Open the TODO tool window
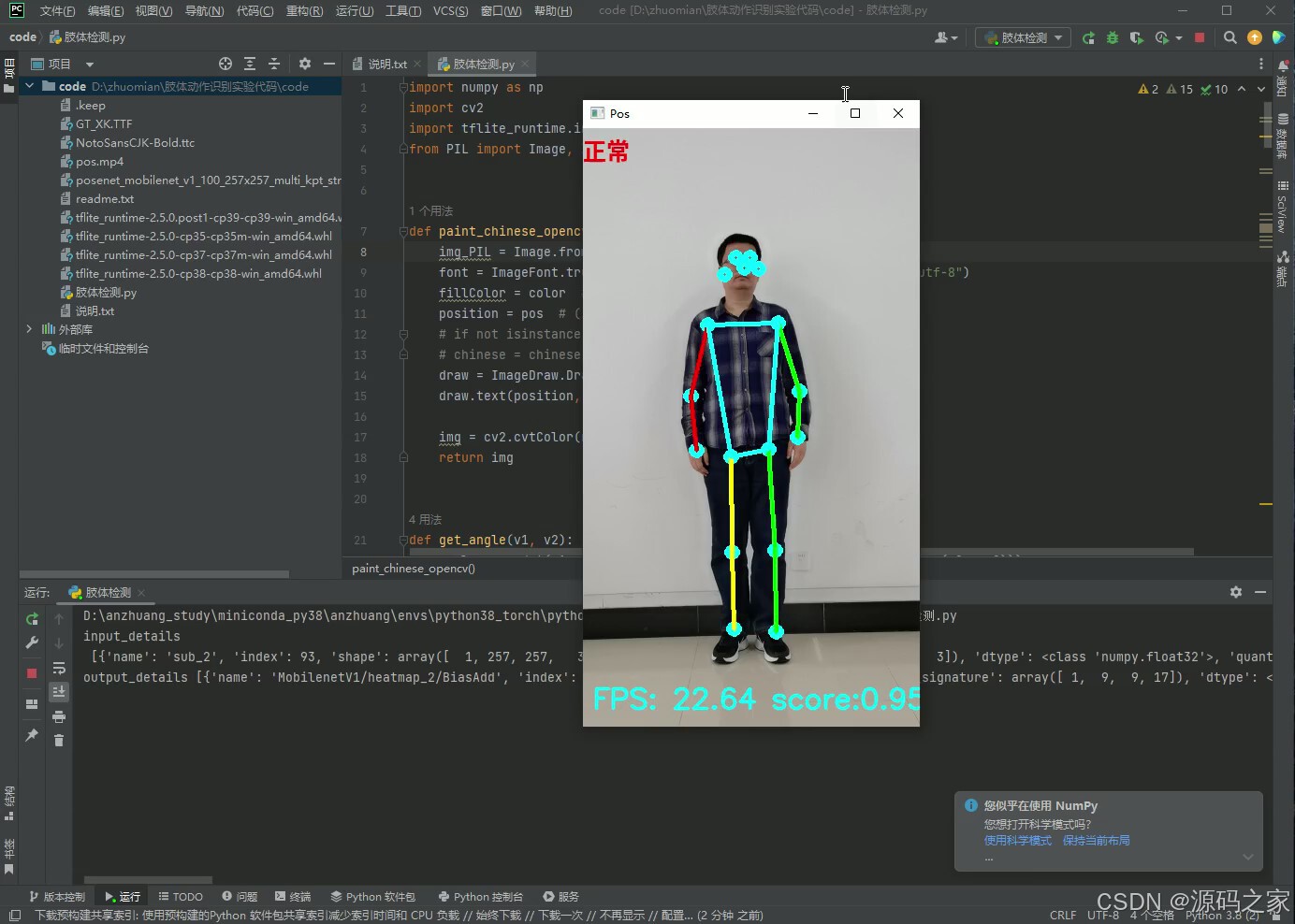Screen dimensions: 1295x924 click(181, 896)
